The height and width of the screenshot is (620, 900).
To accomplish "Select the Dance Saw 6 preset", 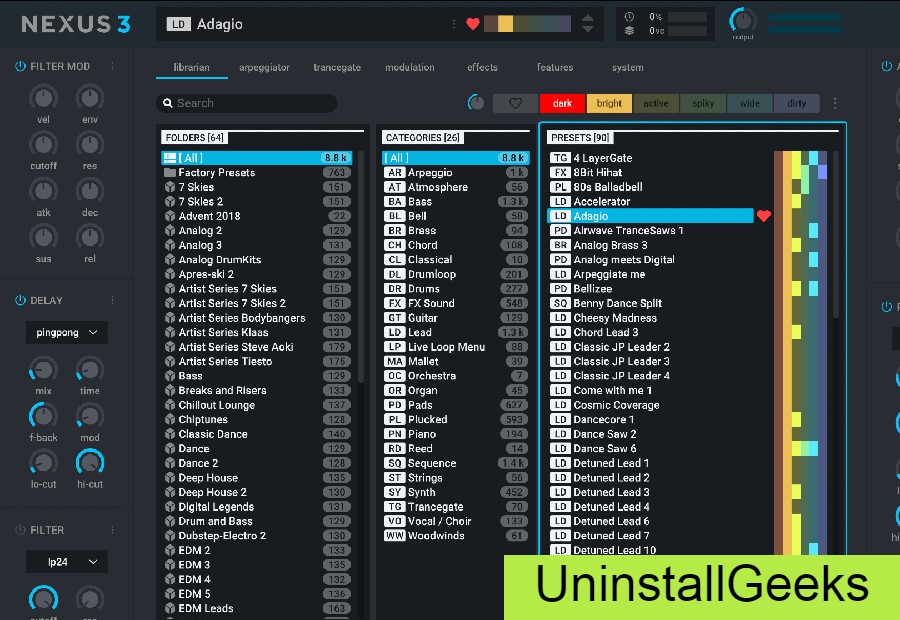I will [650, 449].
